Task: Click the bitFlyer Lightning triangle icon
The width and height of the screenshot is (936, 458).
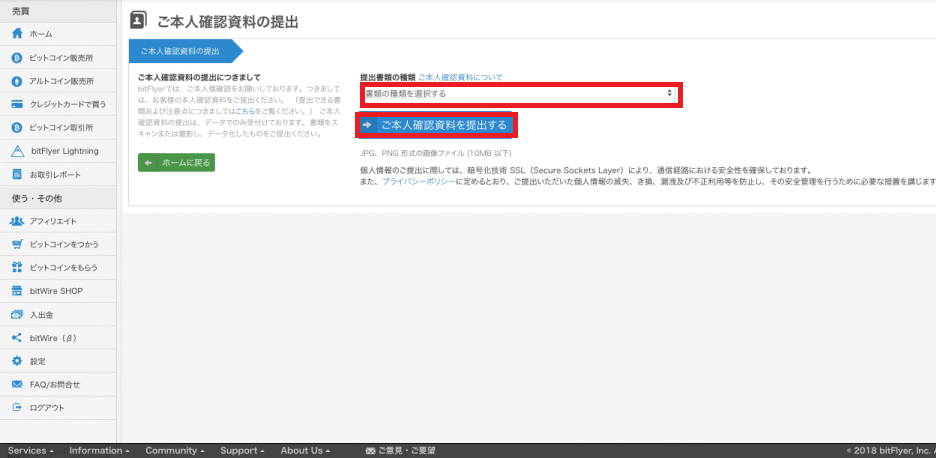Action: (x=17, y=151)
